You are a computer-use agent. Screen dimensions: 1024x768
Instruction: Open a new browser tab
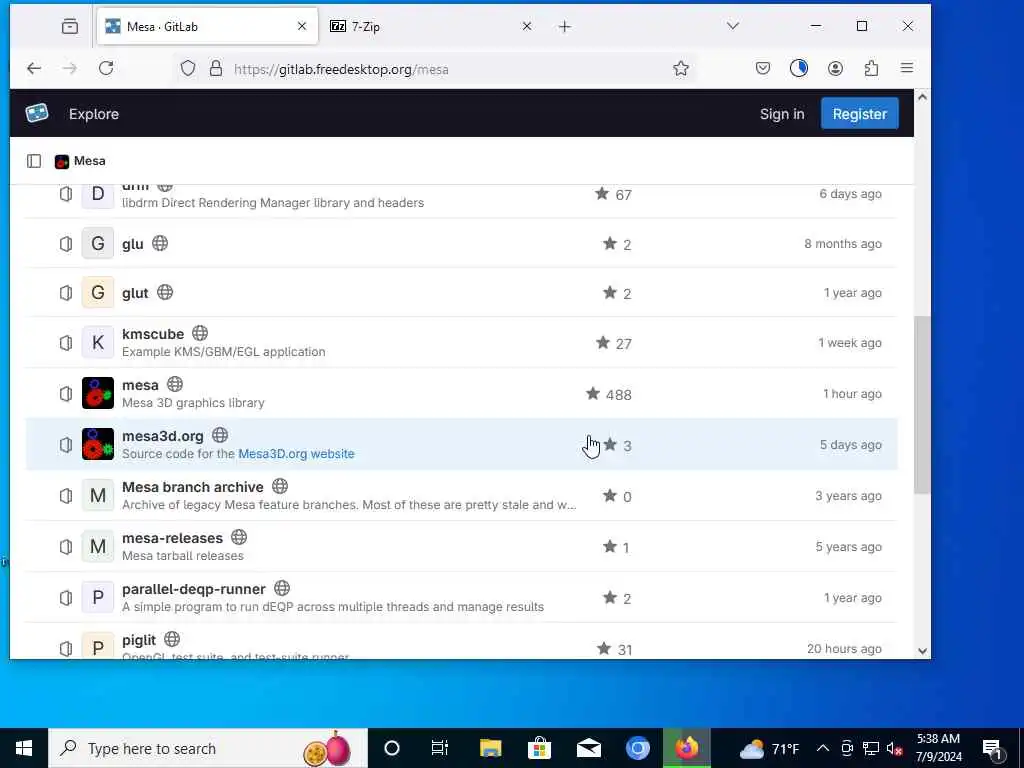(x=565, y=26)
